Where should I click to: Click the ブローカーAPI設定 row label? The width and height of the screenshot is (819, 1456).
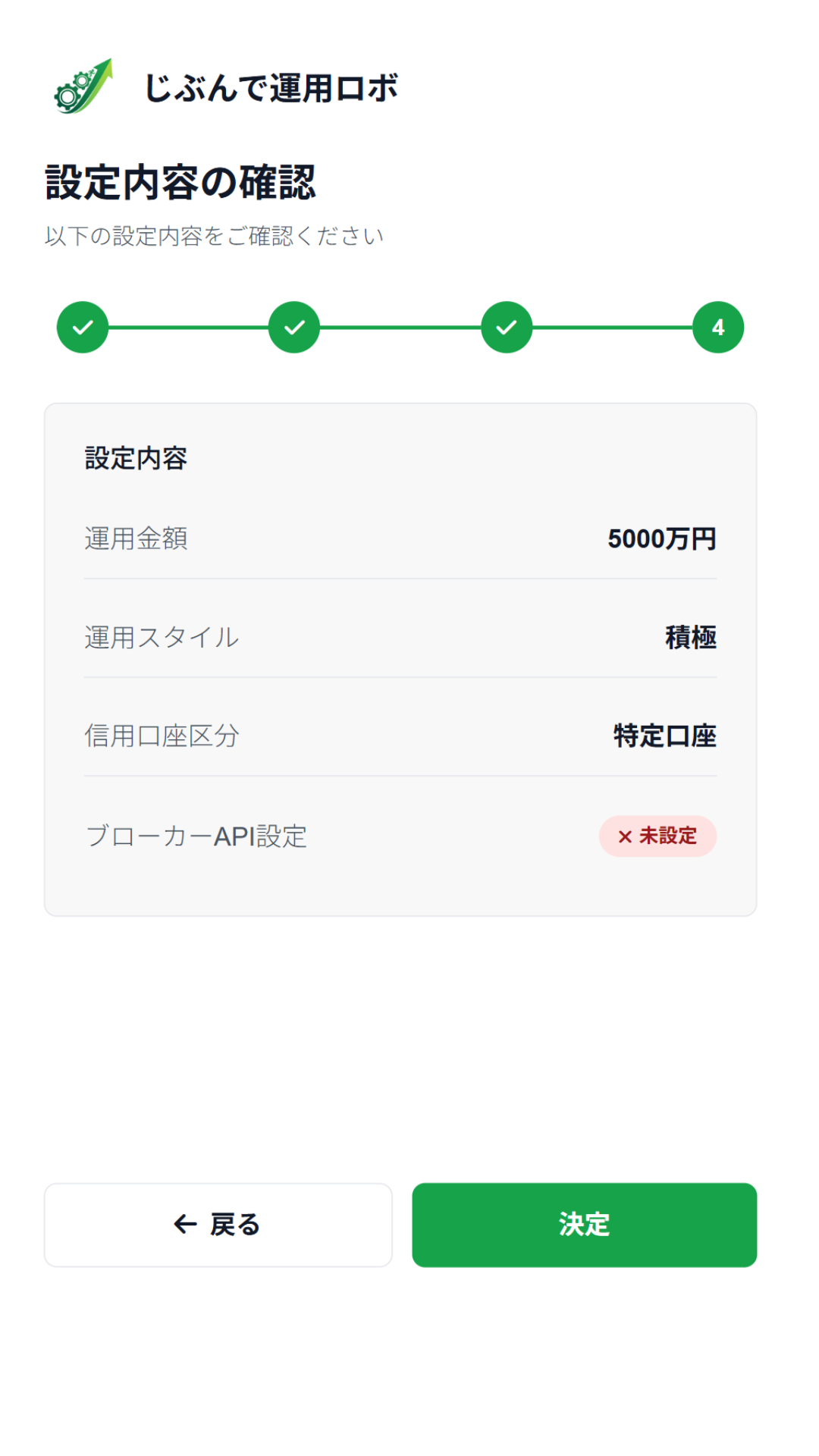pos(196,836)
